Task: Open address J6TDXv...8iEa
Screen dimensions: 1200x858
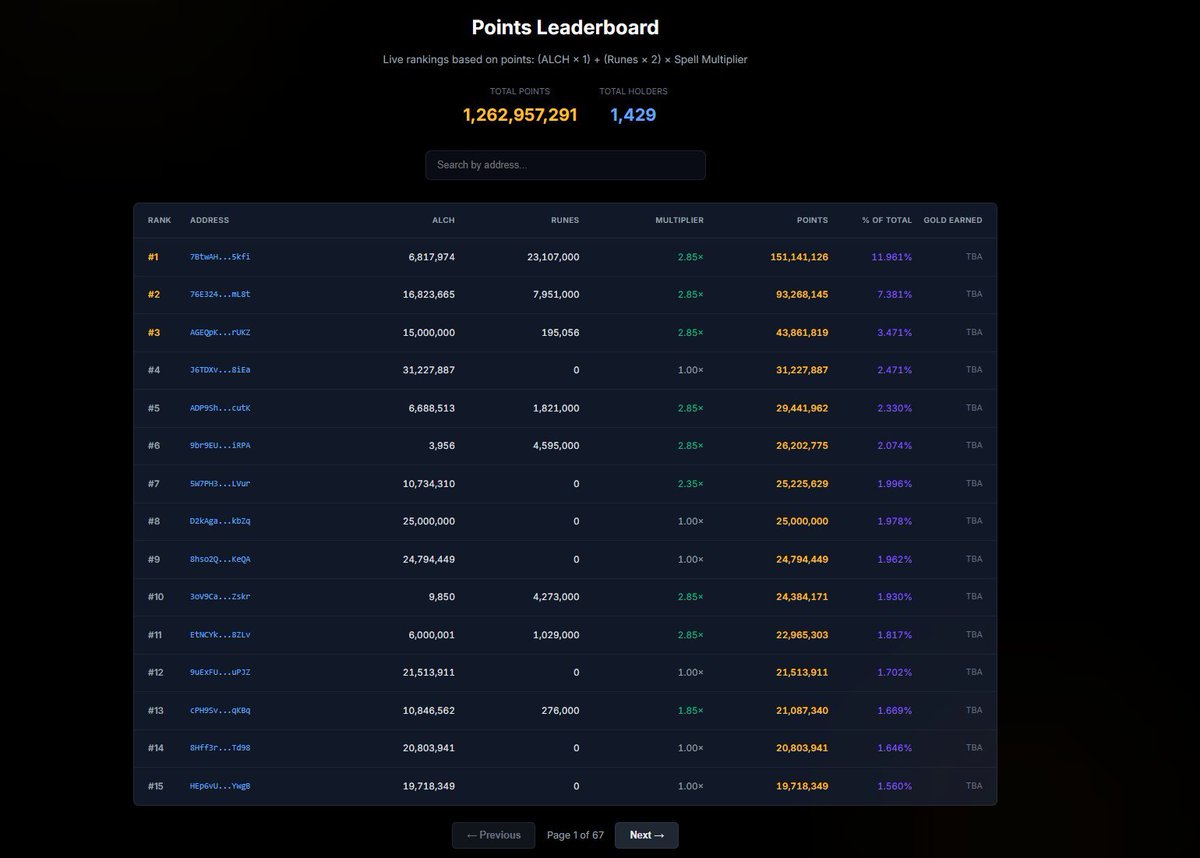Action: [x=220, y=370]
